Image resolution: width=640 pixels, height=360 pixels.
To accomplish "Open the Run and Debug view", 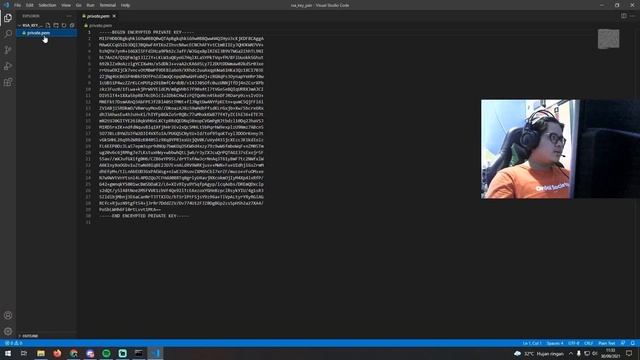I will (8, 66).
